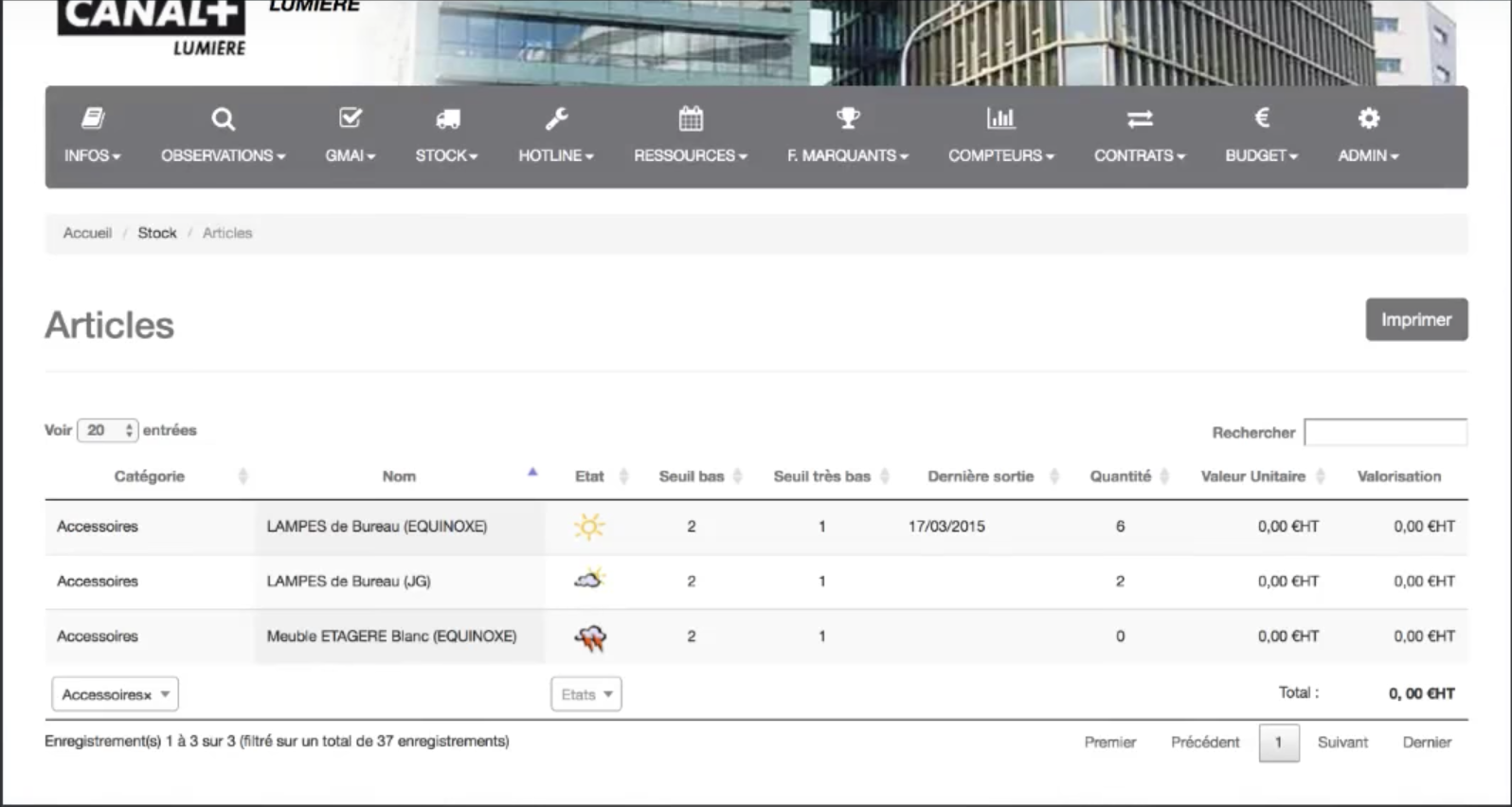Click the Imprimer button
The width and height of the screenshot is (1512, 807).
(x=1416, y=320)
